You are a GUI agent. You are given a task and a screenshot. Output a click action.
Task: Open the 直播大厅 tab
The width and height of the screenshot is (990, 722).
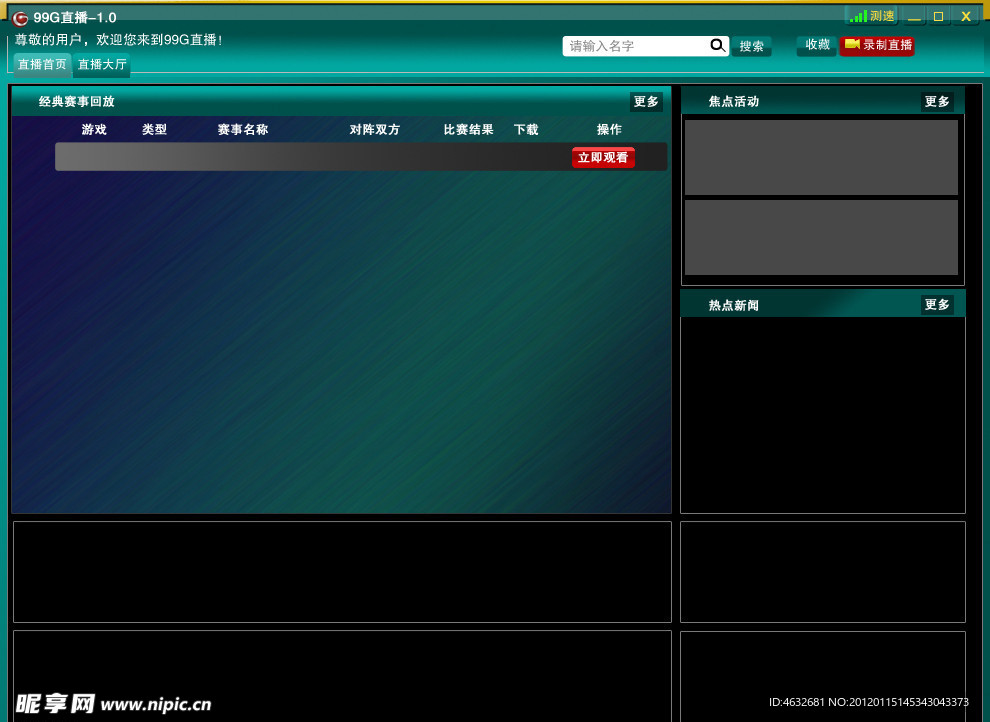pos(102,65)
